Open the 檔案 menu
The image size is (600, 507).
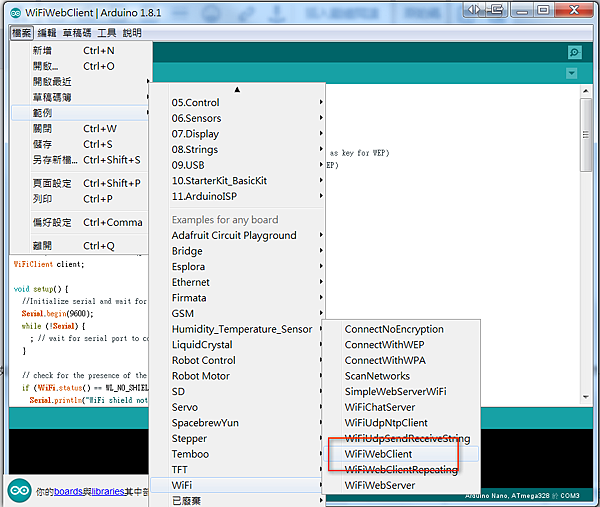click(x=21, y=33)
